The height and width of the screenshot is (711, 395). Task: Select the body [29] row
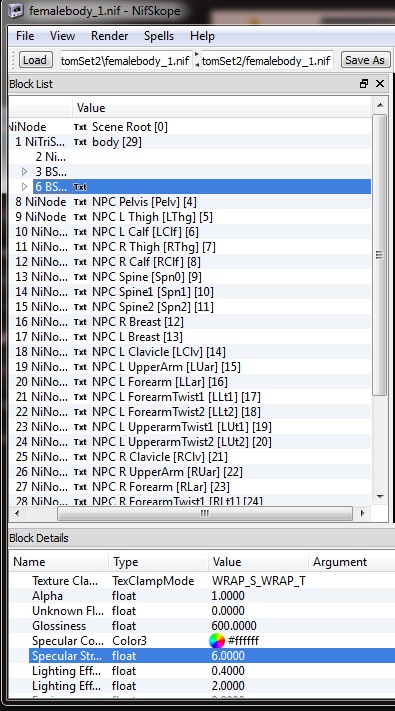(x=190, y=142)
